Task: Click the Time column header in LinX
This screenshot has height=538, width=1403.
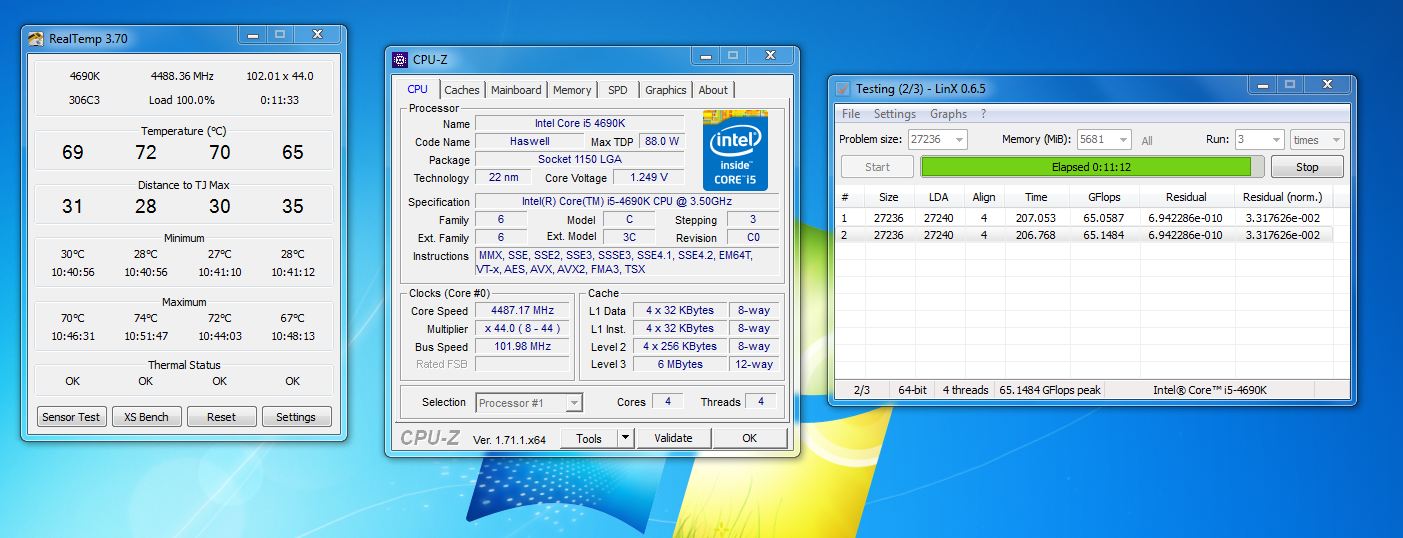Action: [x=1036, y=197]
